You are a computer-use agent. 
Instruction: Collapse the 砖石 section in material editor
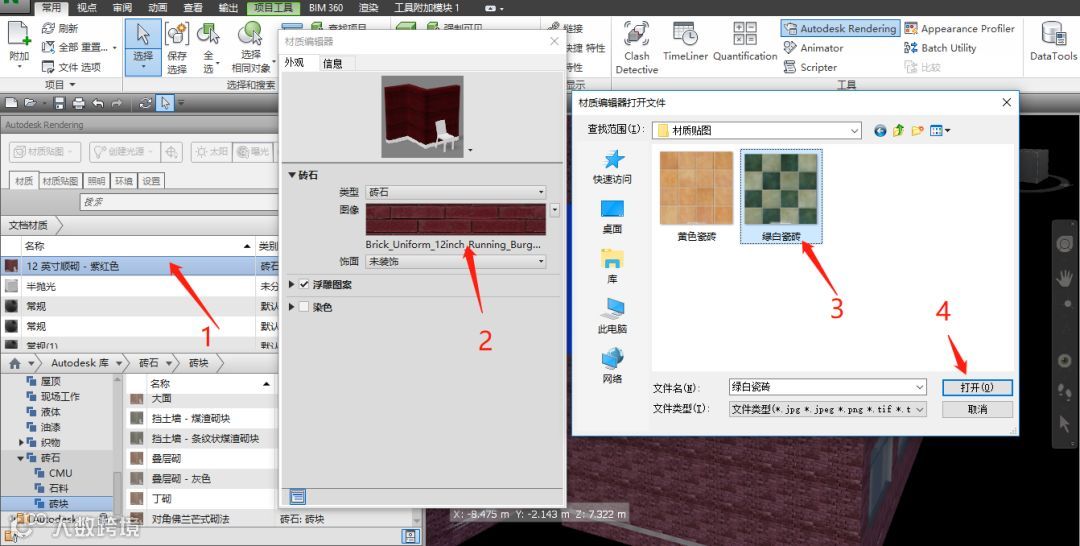(292, 176)
